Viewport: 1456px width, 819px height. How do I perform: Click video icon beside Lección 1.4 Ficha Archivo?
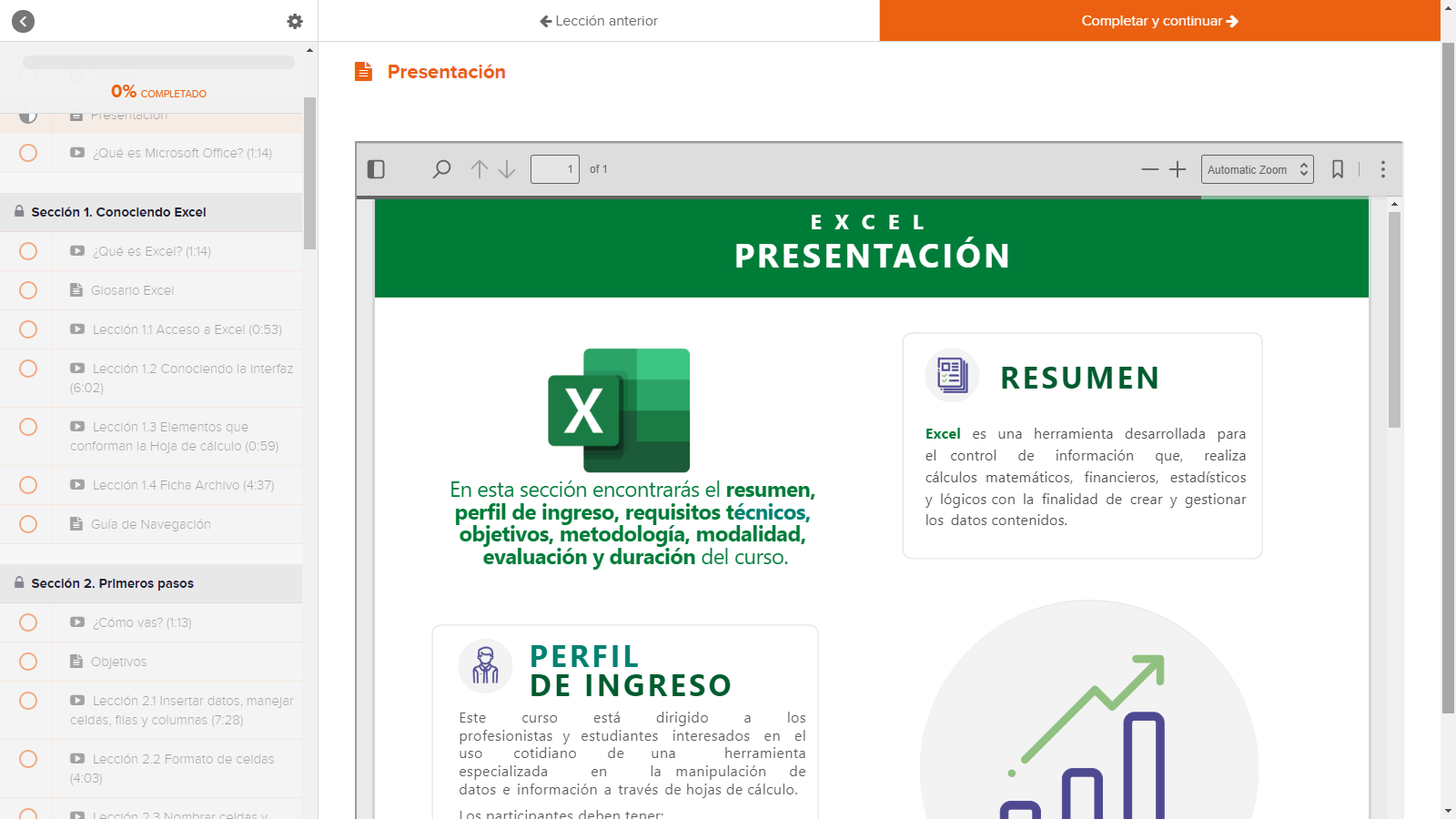77,485
